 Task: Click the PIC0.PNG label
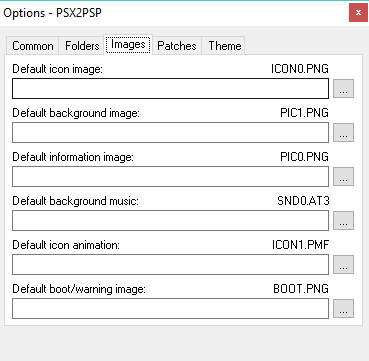click(x=304, y=157)
